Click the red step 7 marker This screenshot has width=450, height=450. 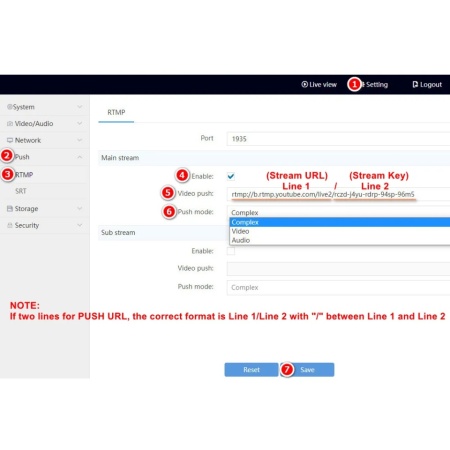point(287,369)
